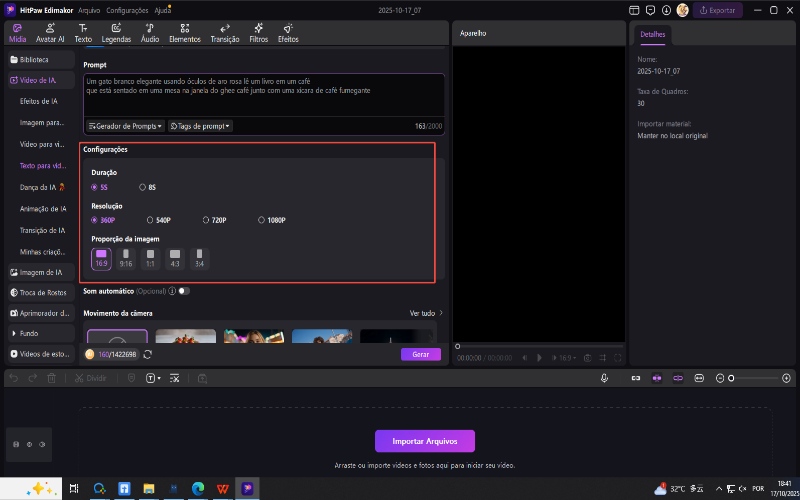Open the Ajuda menu
800x500 pixels.
[162, 10]
